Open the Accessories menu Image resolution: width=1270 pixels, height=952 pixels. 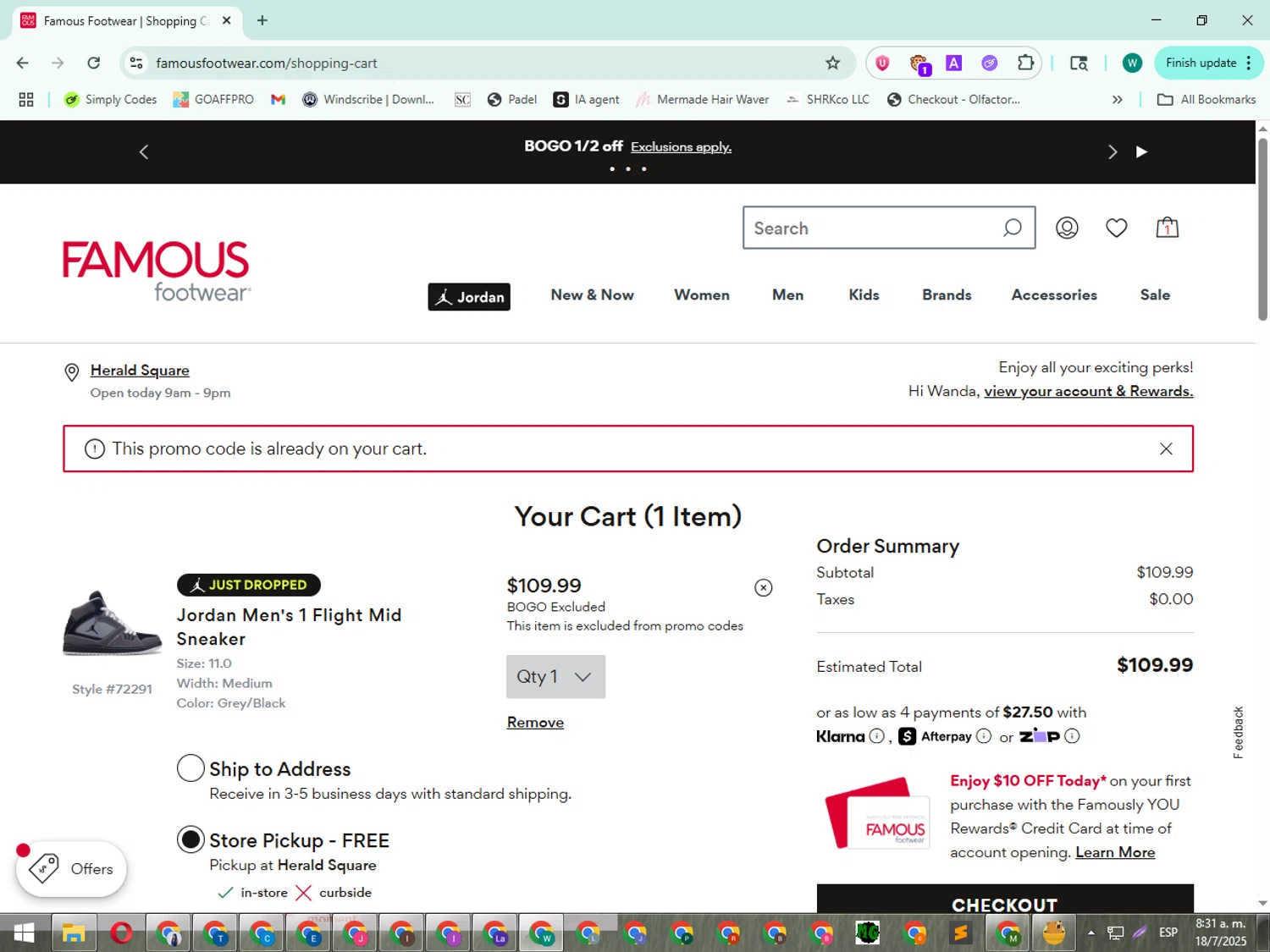(1054, 294)
